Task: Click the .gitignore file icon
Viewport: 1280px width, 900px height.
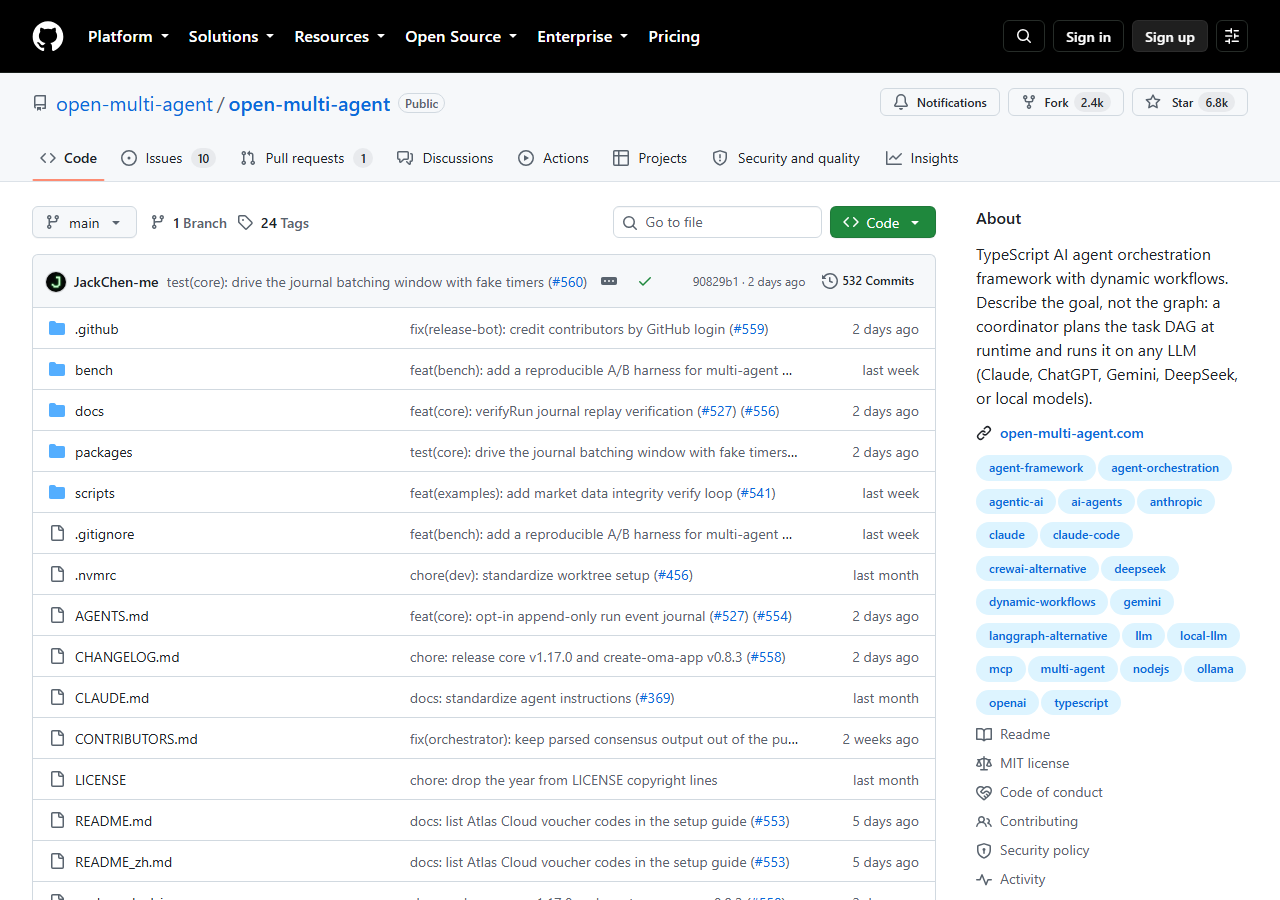Action: click(x=57, y=534)
